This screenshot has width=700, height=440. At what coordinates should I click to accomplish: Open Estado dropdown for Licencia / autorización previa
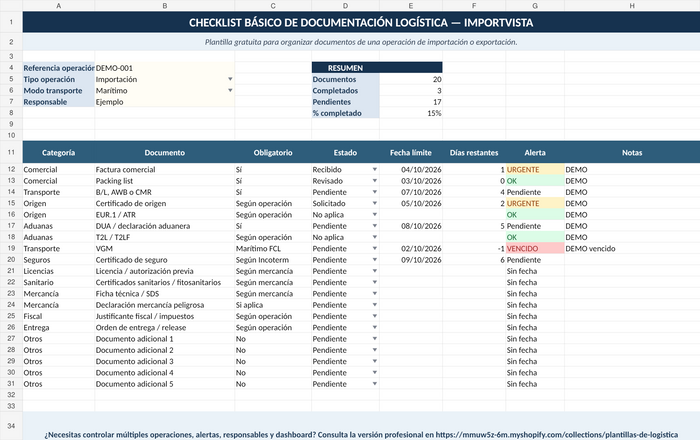375,271
